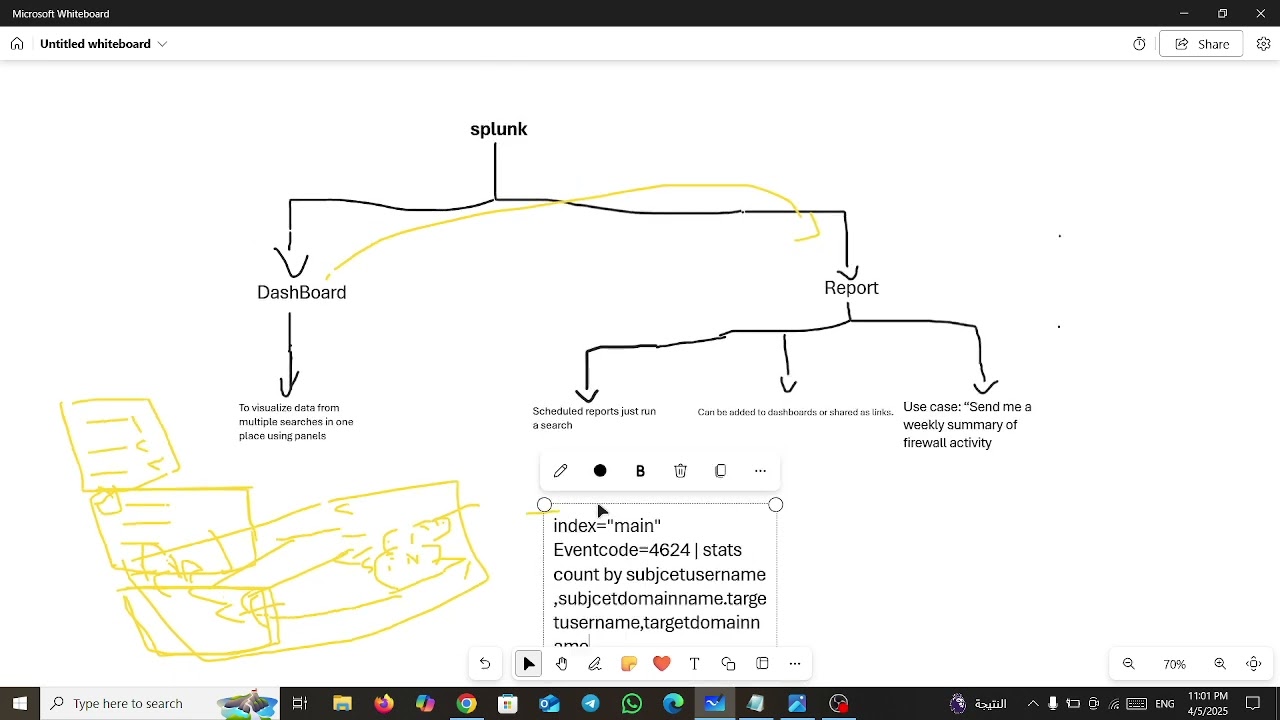
Task: Open the heart Reactions tool
Action: [662, 664]
